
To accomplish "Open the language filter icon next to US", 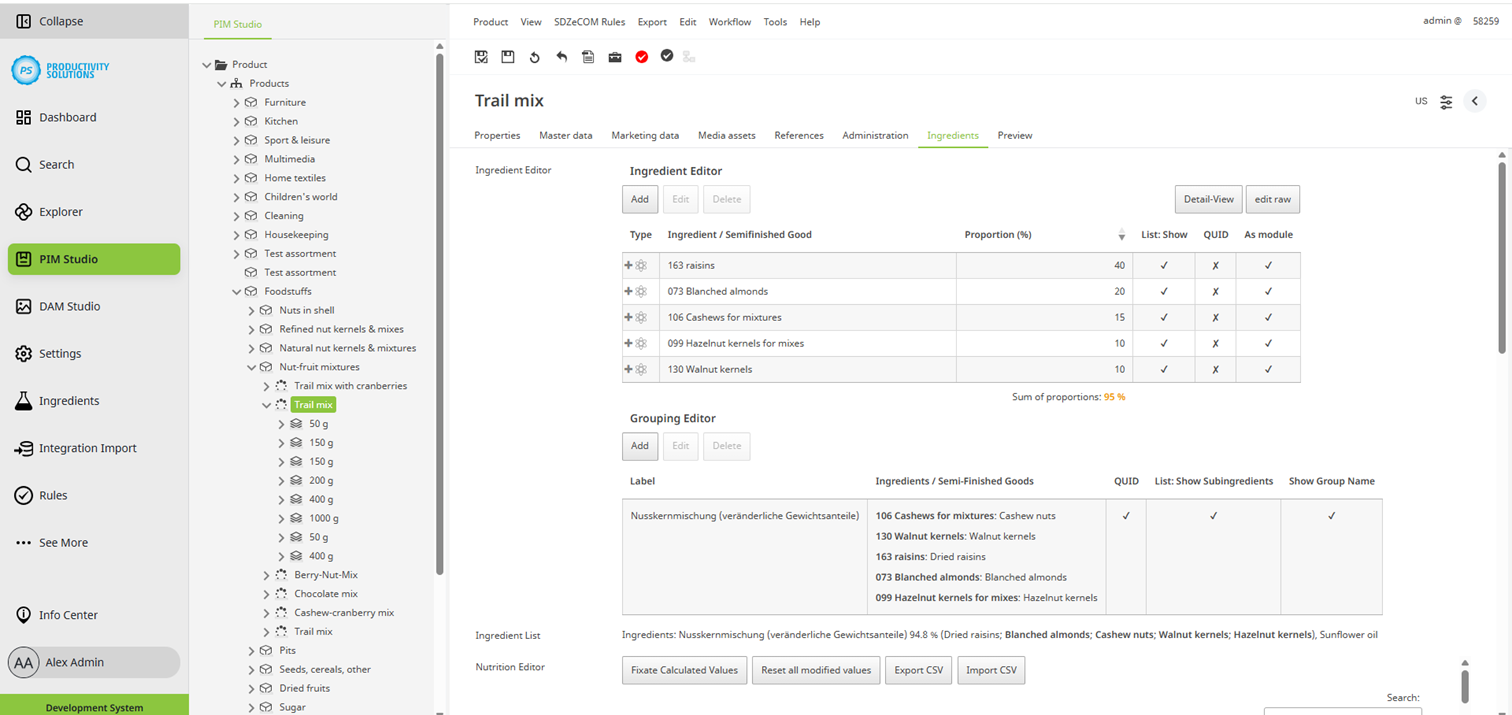I will 1446,101.
